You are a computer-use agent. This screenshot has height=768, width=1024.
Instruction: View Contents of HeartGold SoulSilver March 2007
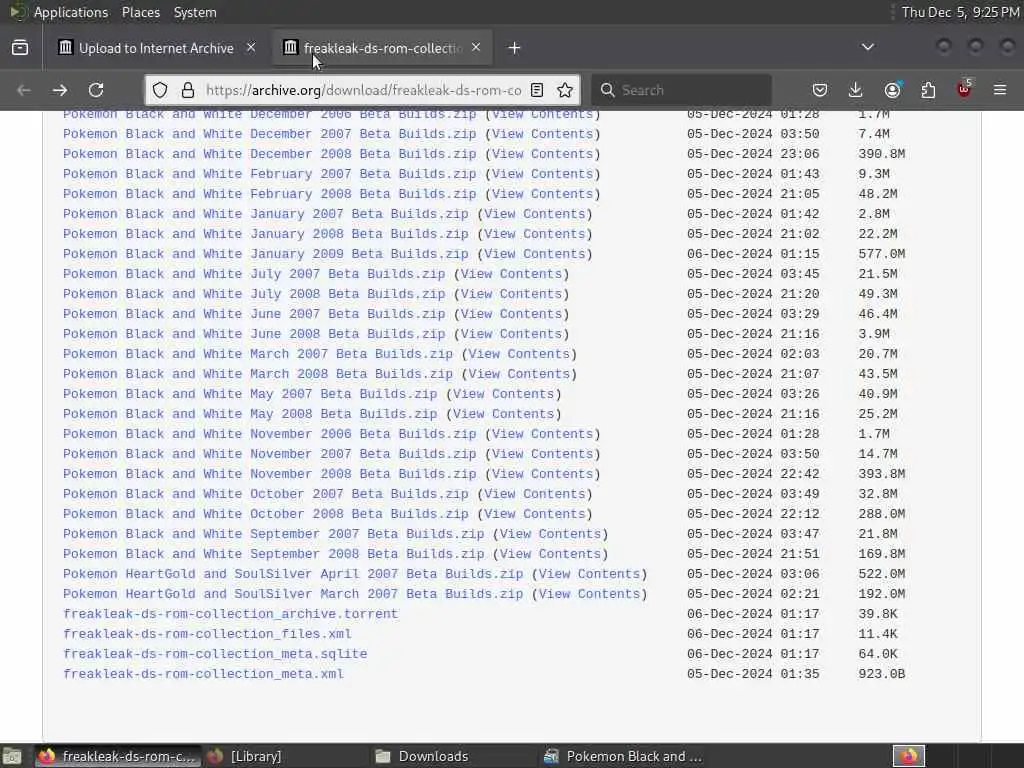pos(590,594)
